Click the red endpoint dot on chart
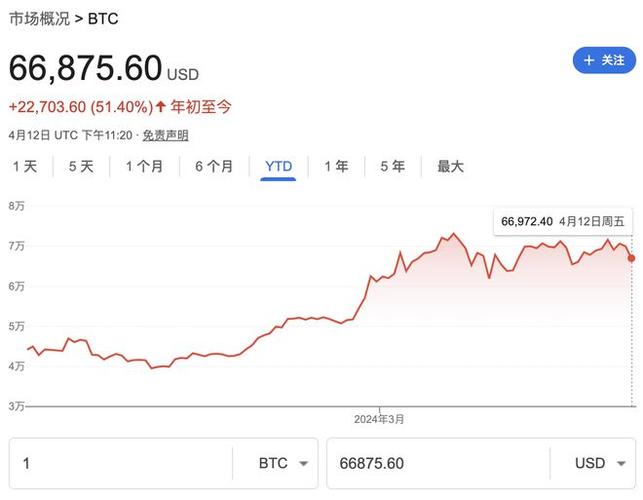The width and height of the screenshot is (643, 500). click(x=631, y=258)
